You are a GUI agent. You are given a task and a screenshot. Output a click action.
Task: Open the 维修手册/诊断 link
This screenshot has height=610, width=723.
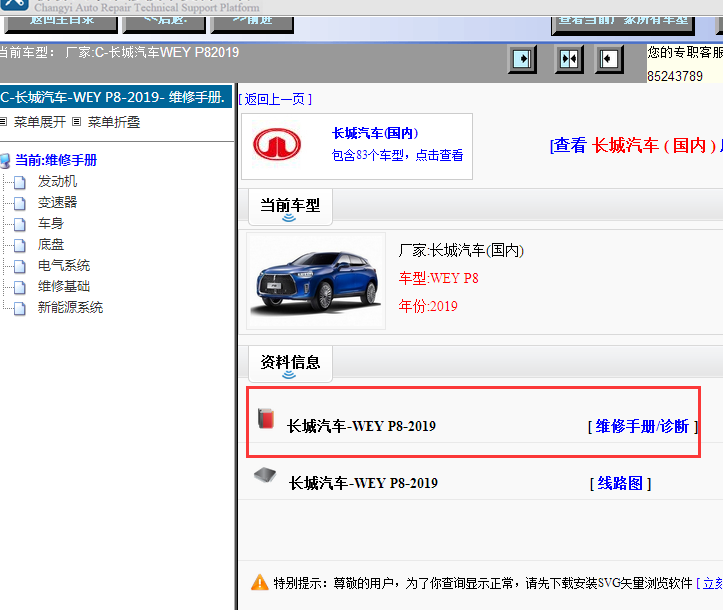(642, 426)
